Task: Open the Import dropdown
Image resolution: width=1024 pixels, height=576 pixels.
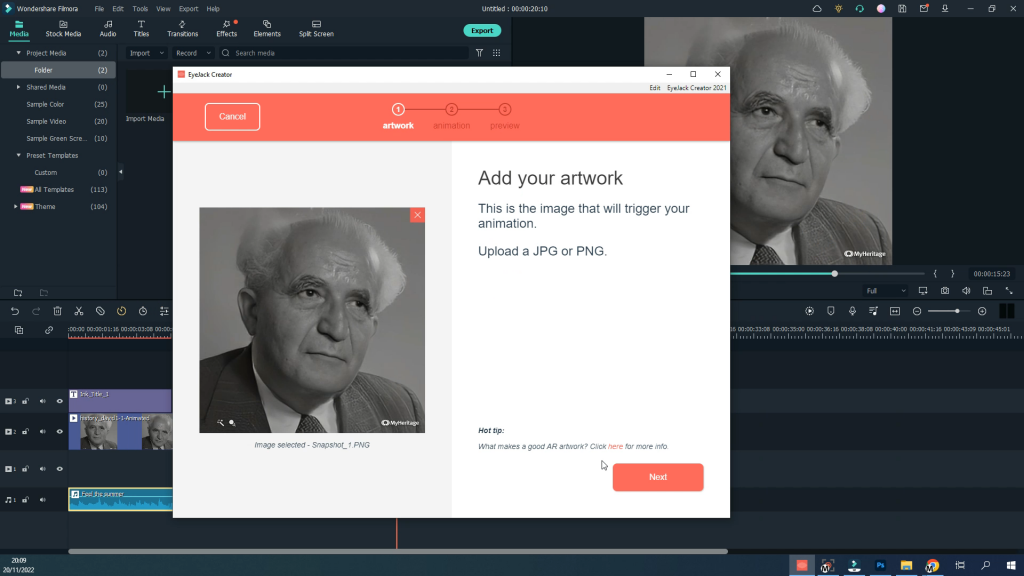Action: coord(146,53)
